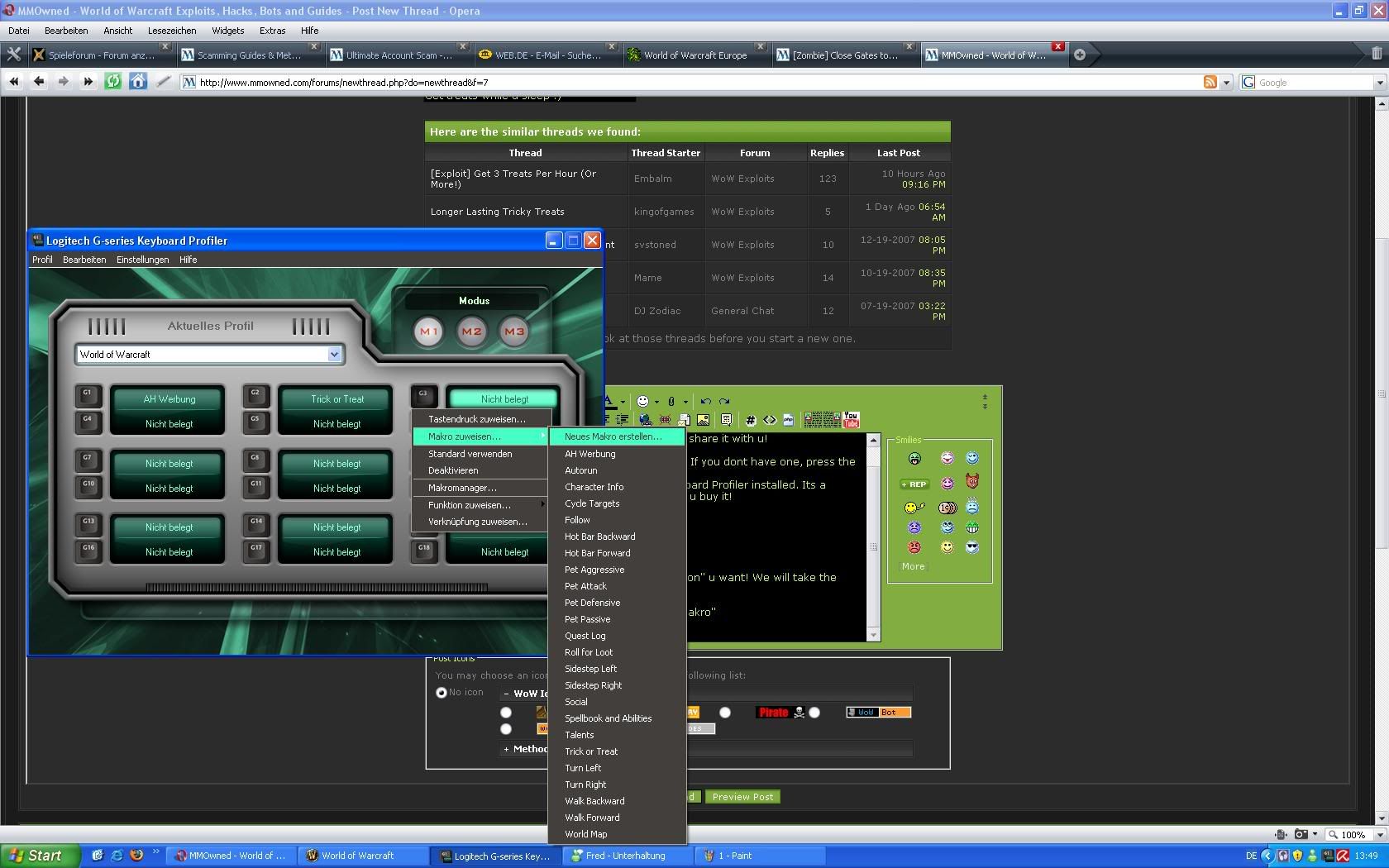The width and height of the screenshot is (1389, 868).
Task: Click the undo arrow in post editor
Action: pos(705,401)
